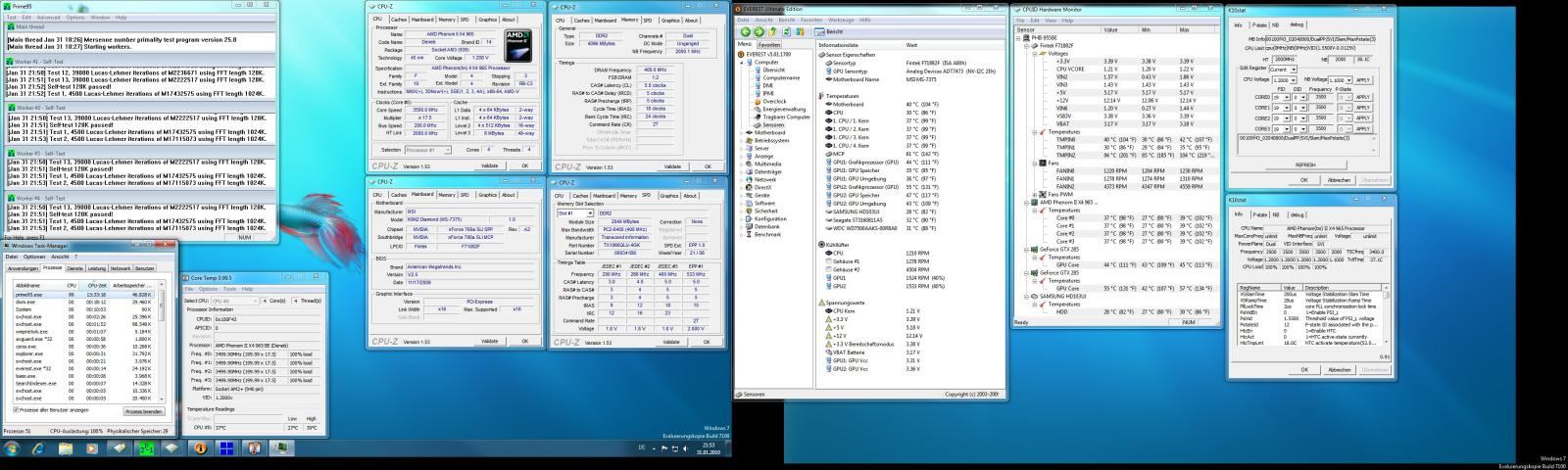This screenshot has height=470, width=1568.
Task: Open Windows Media Player taskbar icon
Action: (x=92, y=448)
